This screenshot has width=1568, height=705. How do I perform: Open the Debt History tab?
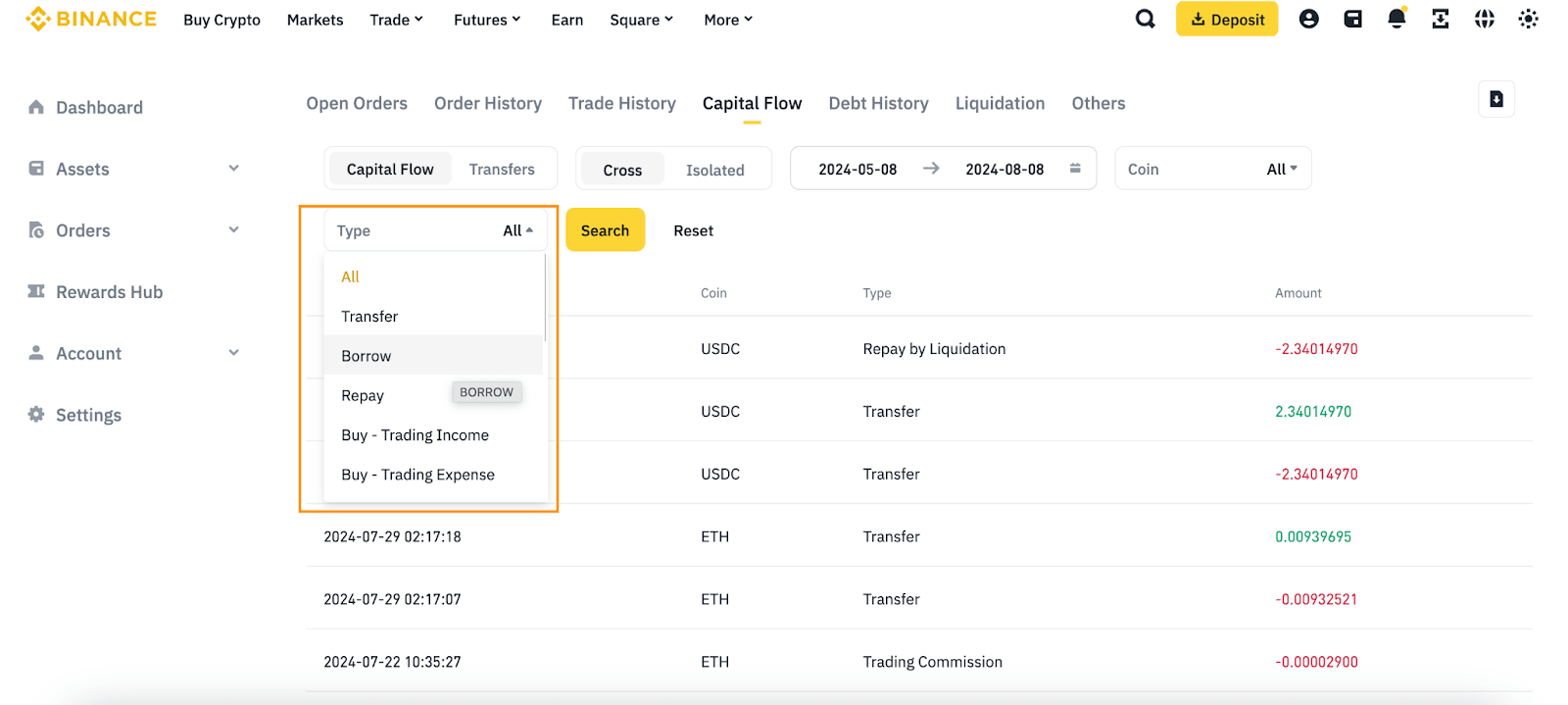[x=878, y=103]
